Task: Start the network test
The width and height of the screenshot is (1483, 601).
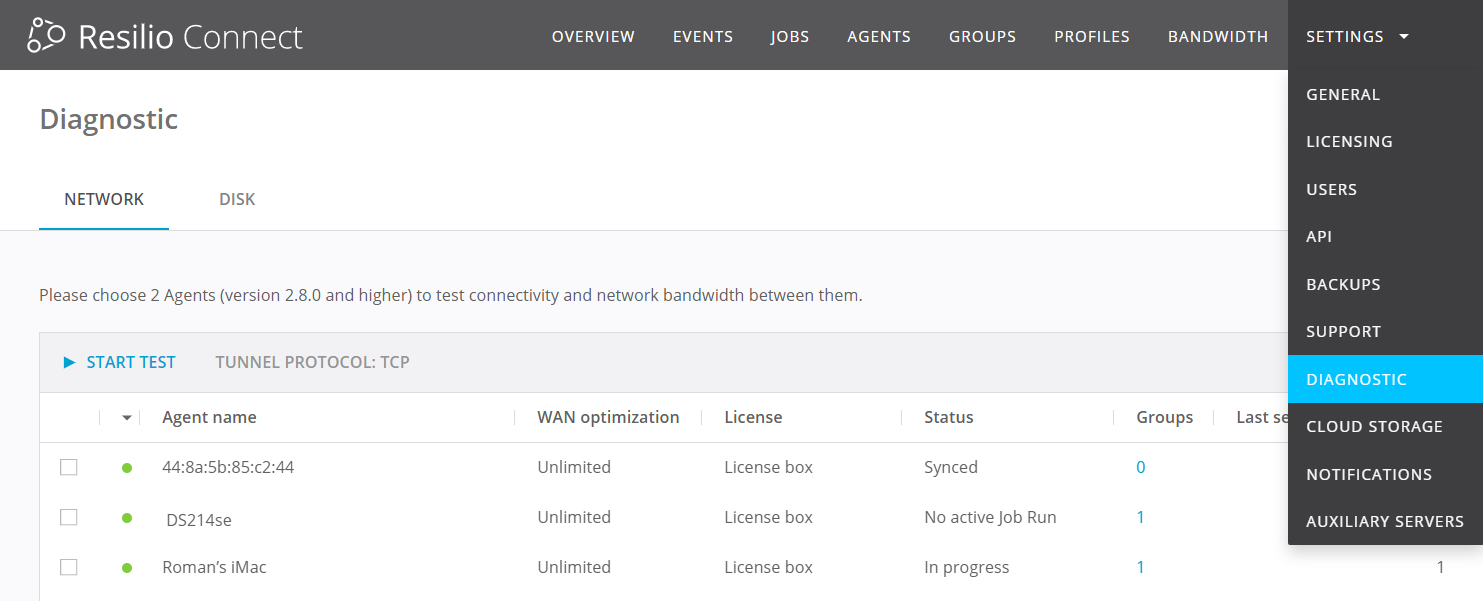Action: coord(130,362)
